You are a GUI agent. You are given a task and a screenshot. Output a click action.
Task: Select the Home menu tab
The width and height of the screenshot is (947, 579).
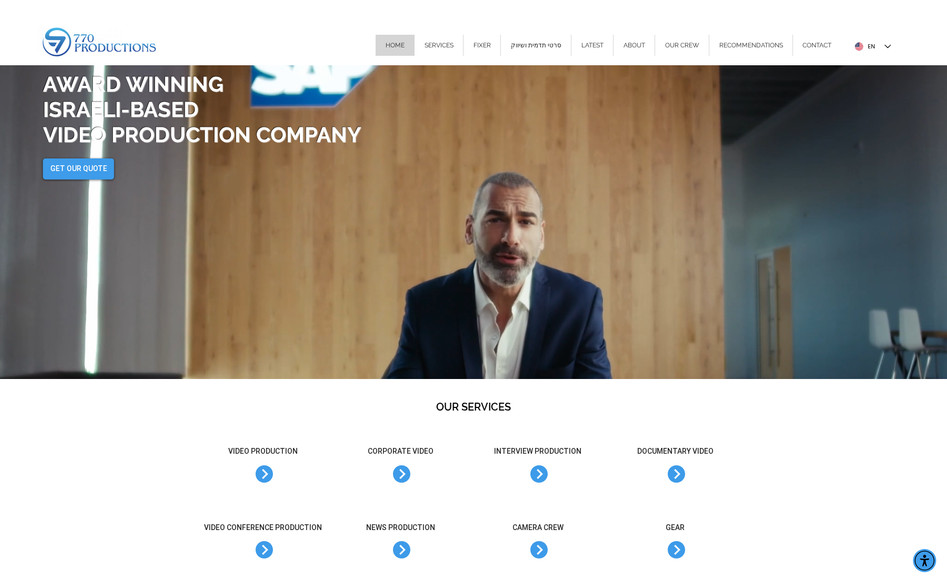pyautogui.click(x=395, y=45)
